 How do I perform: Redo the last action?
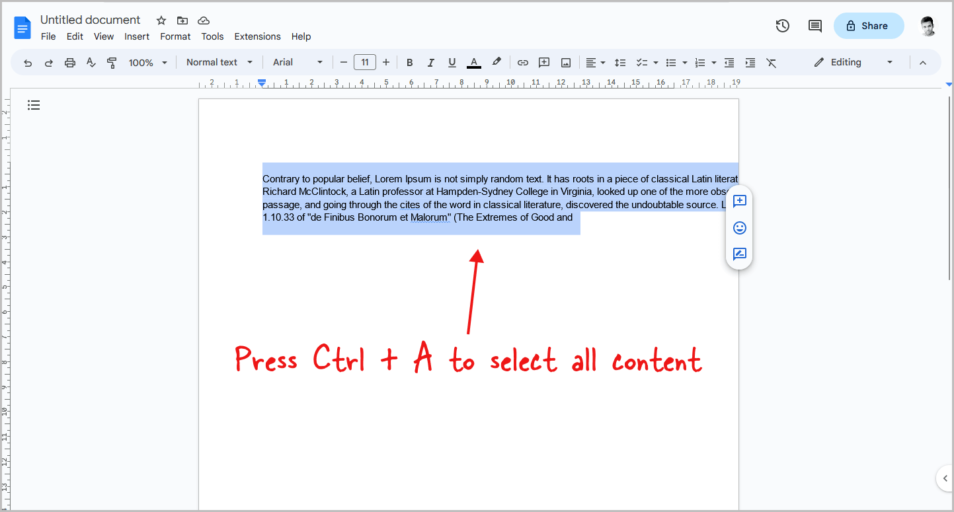click(49, 63)
